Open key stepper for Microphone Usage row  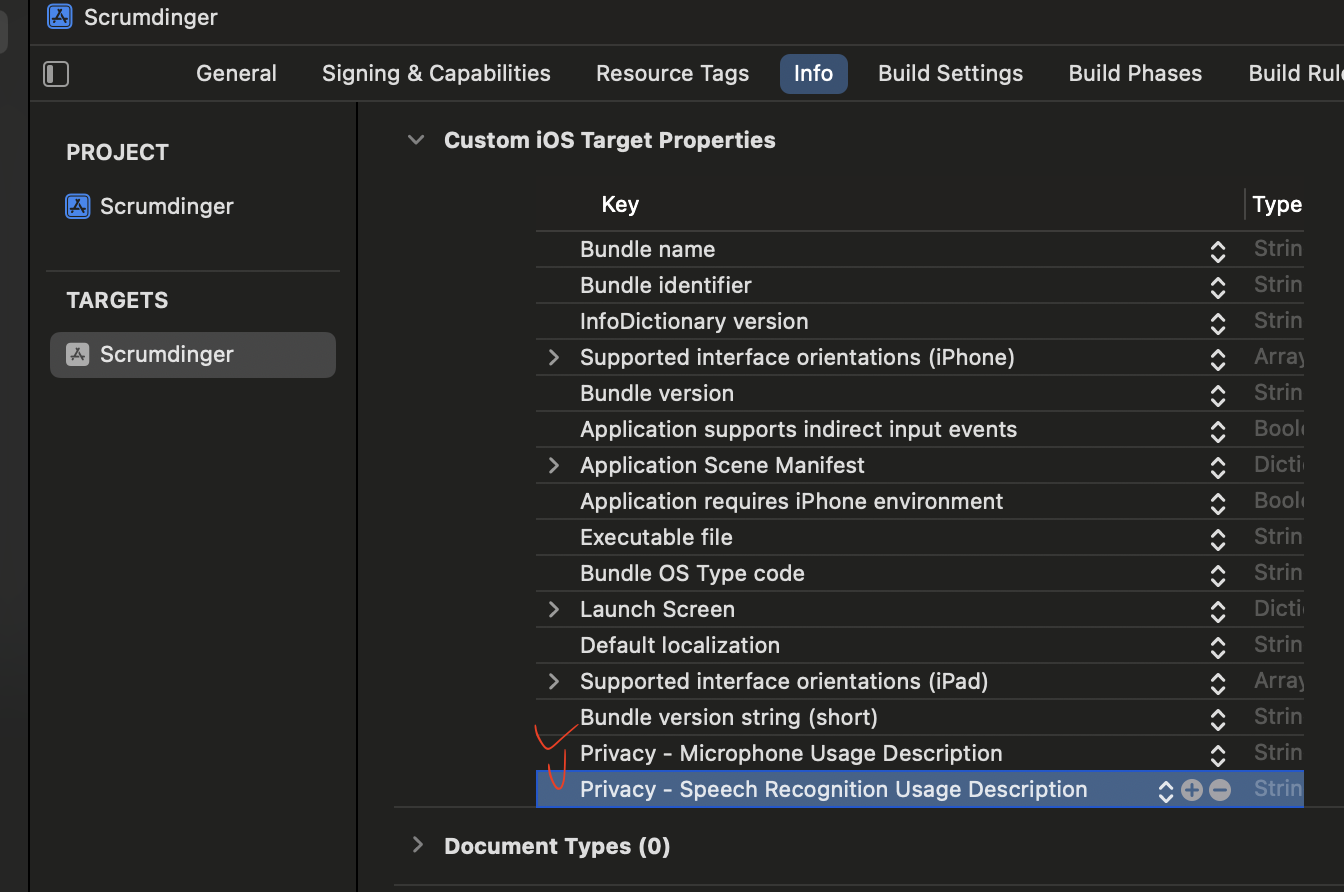[x=1217, y=754]
